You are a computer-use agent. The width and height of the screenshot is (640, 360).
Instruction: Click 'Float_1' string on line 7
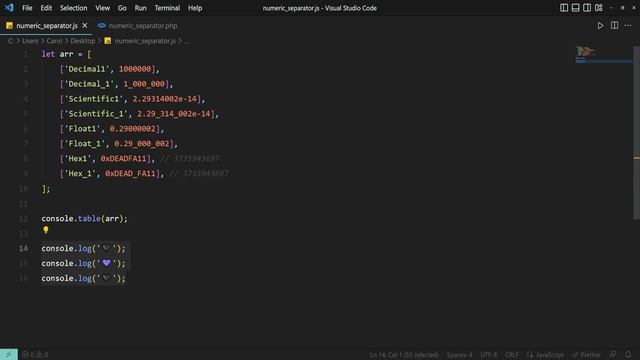click(84, 144)
